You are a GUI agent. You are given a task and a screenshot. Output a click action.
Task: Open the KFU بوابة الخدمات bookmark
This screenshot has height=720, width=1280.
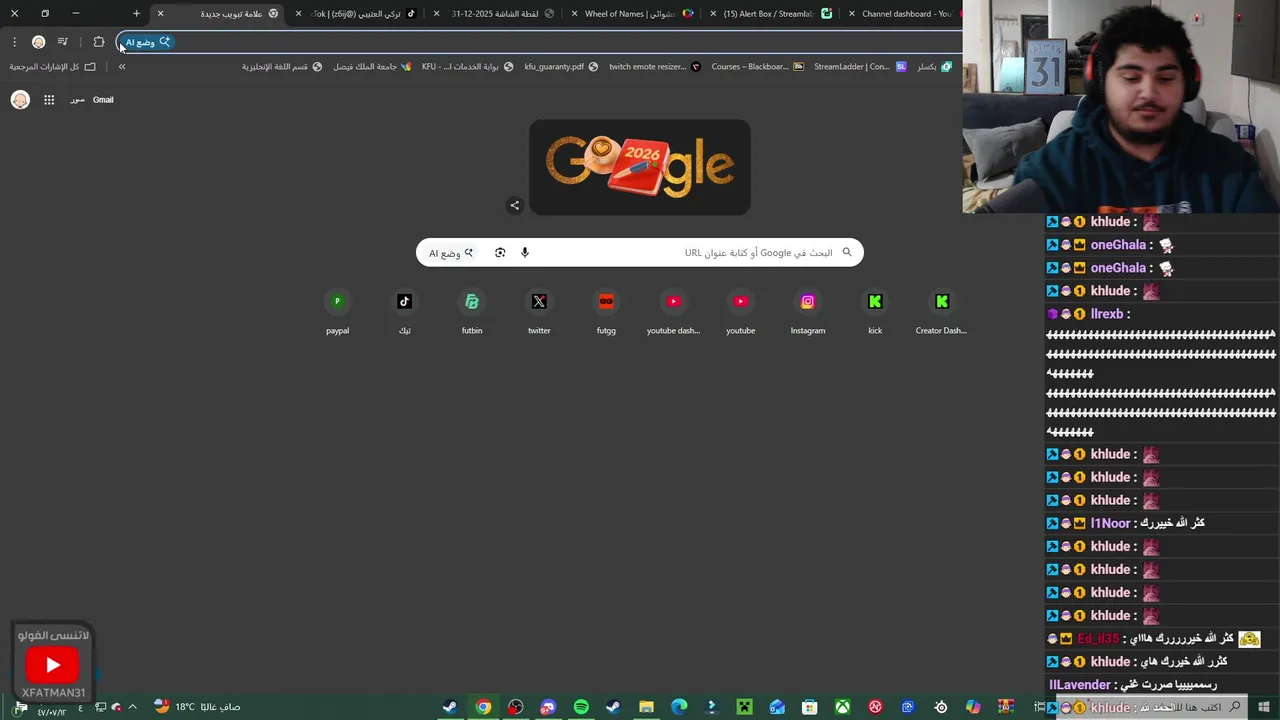tap(467, 67)
